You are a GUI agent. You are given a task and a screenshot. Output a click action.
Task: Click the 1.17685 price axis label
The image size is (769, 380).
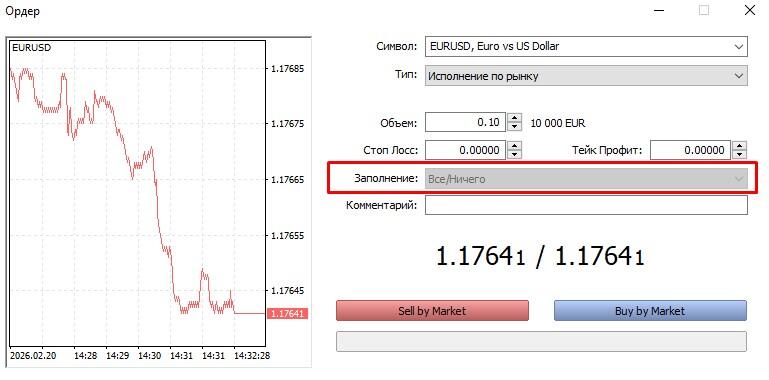pyautogui.click(x=287, y=69)
